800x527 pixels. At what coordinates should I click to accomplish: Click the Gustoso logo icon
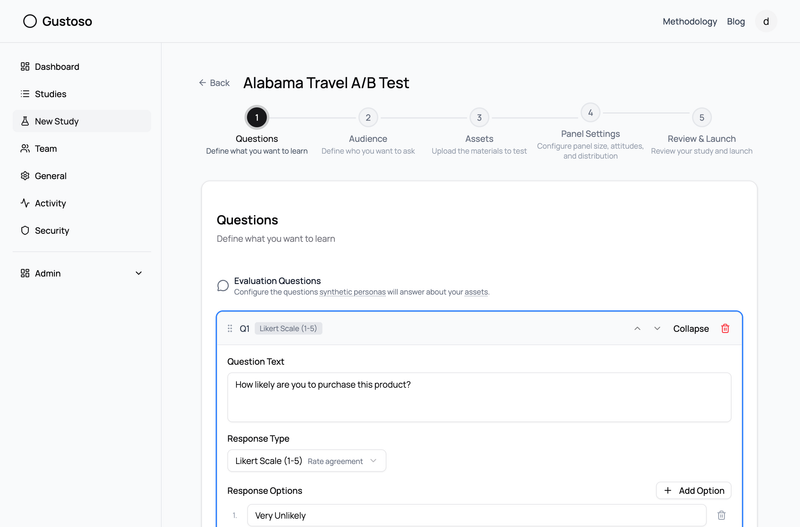pyautogui.click(x=30, y=21)
